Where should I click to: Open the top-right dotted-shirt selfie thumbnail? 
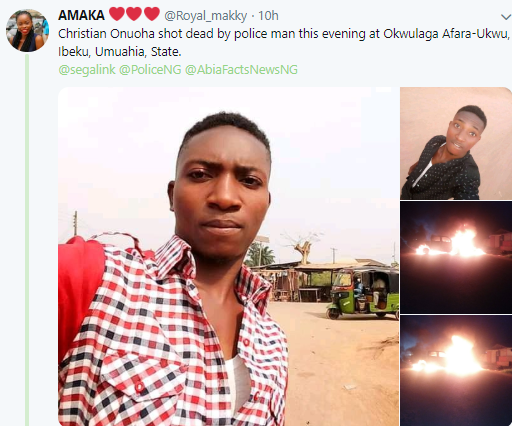click(x=456, y=143)
